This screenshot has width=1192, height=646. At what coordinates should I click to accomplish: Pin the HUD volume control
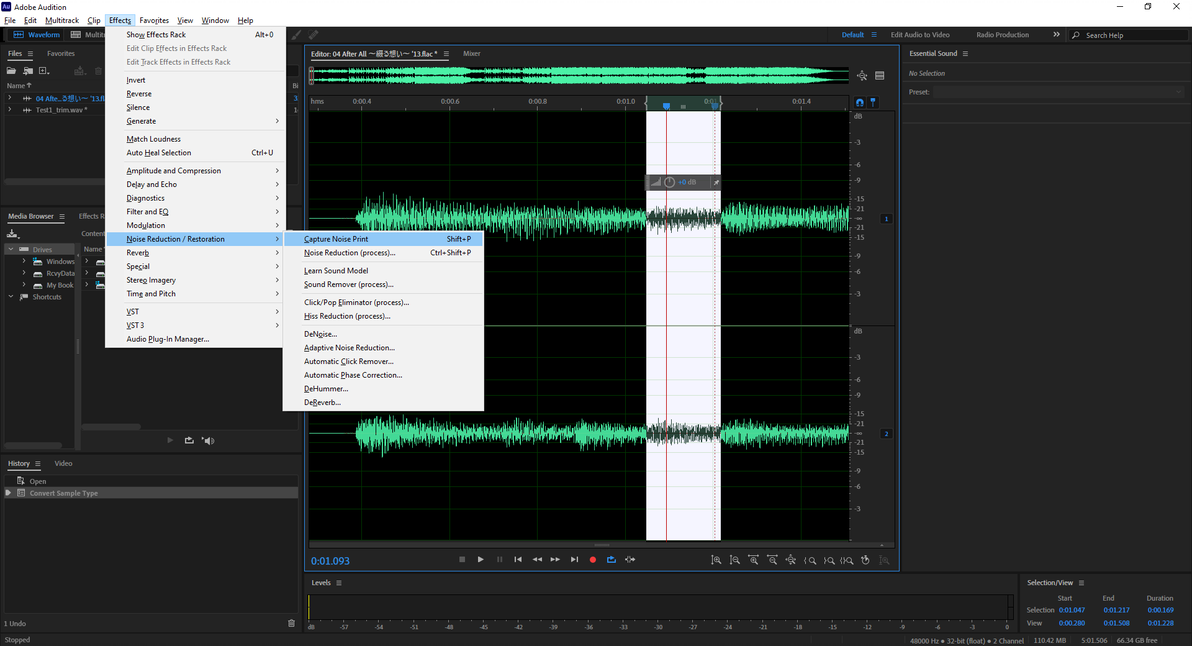(x=715, y=182)
